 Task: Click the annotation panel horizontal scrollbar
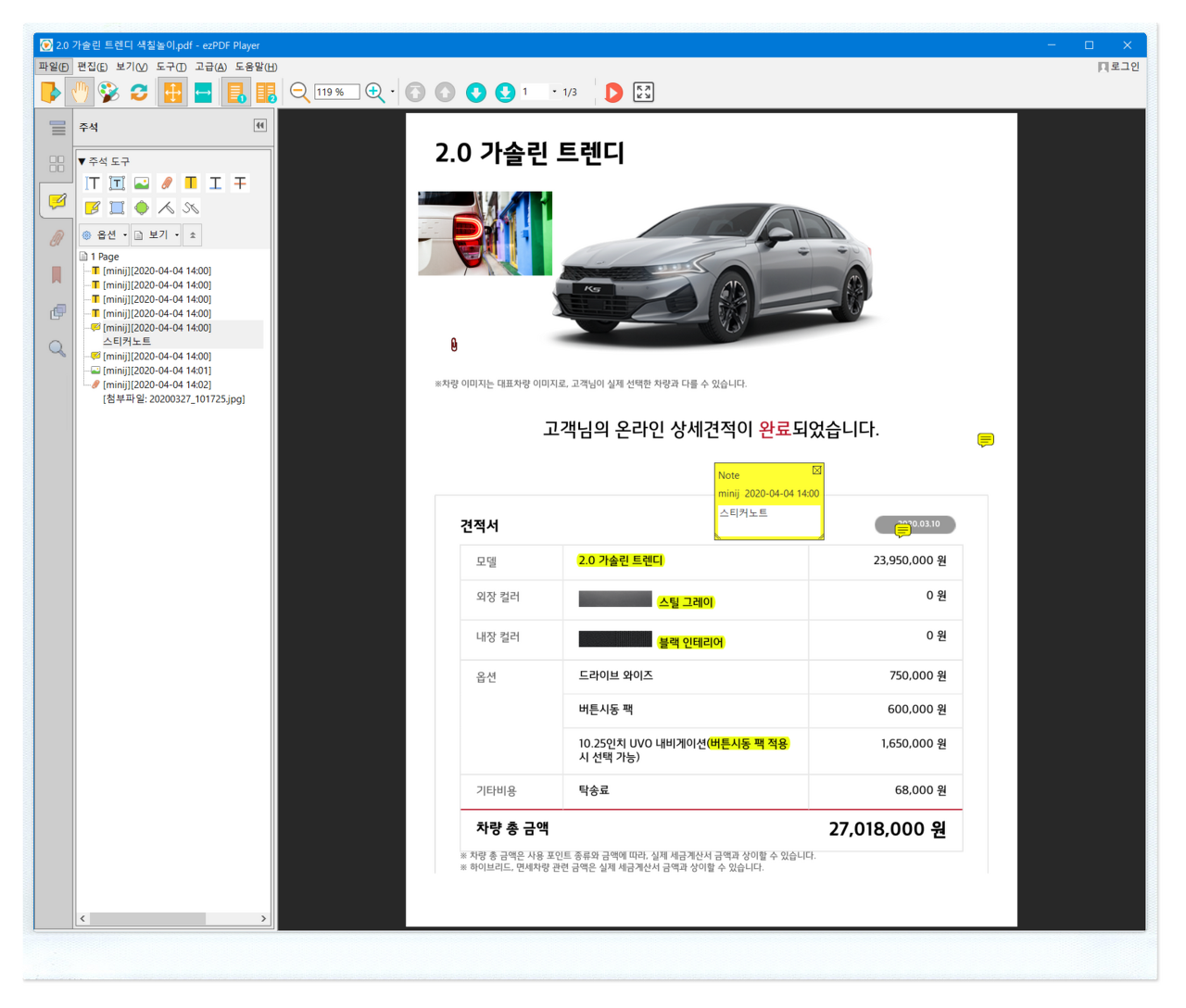(x=173, y=918)
